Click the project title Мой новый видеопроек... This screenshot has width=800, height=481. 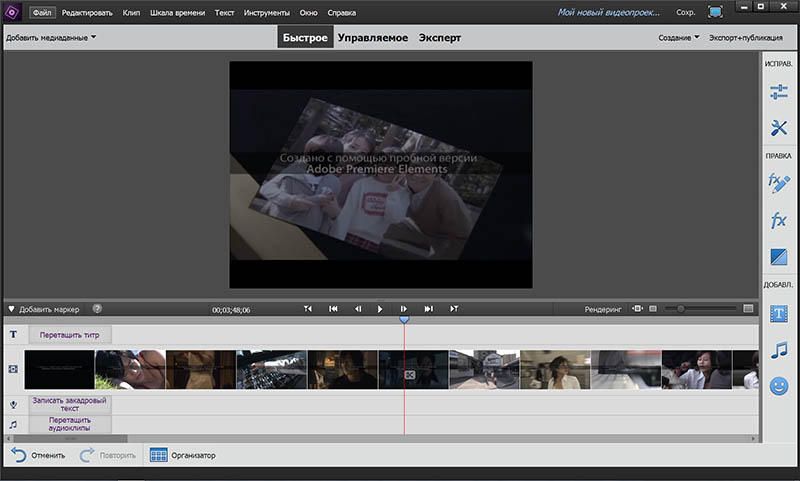tap(608, 12)
